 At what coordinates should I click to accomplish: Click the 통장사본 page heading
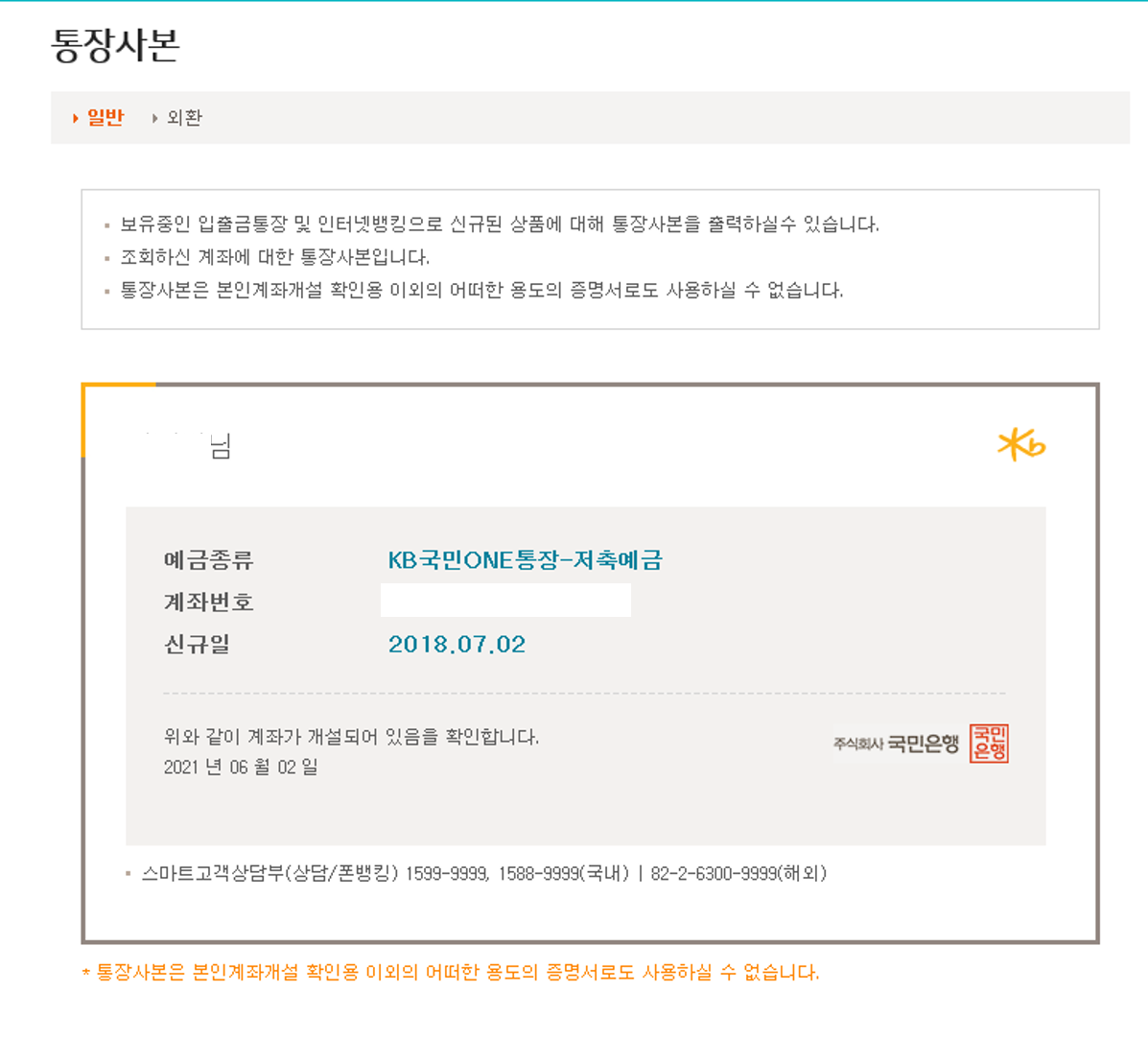[x=115, y=45]
